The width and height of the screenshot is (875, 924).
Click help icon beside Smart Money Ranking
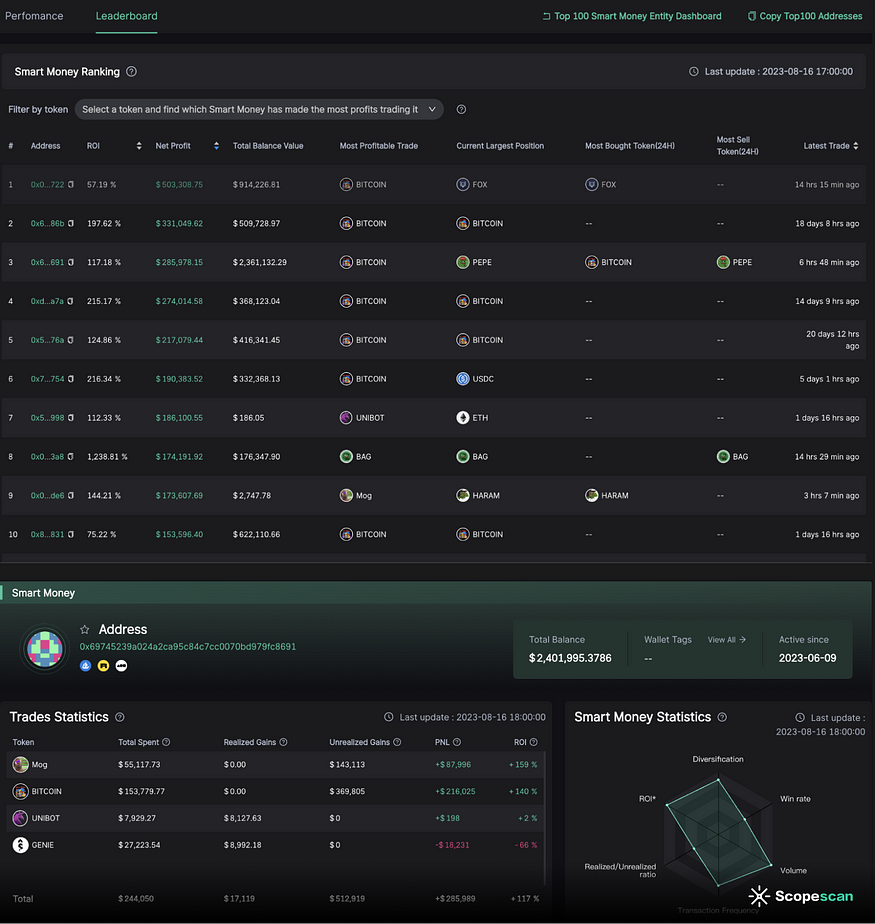(132, 72)
